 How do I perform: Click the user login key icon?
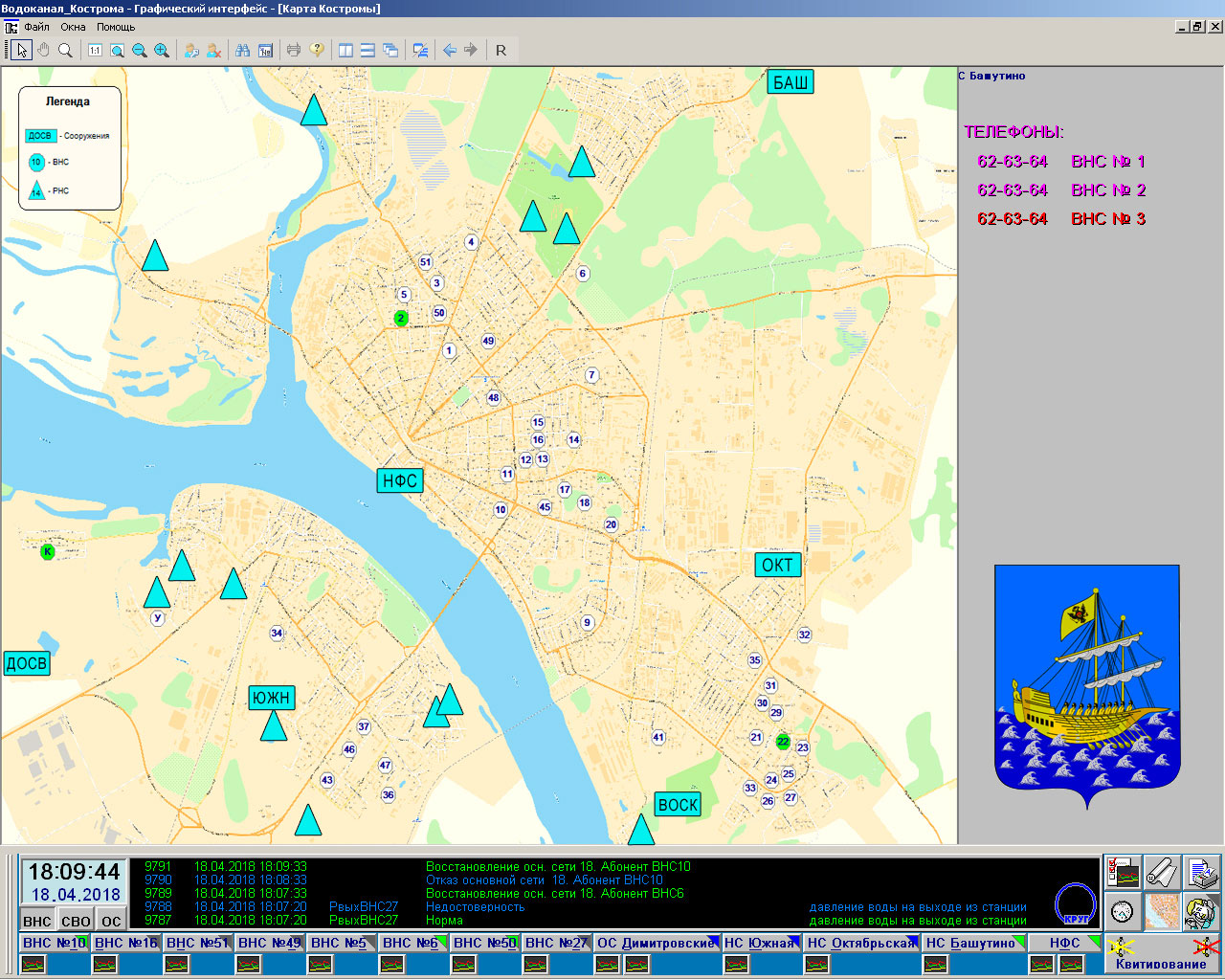[x=191, y=50]
